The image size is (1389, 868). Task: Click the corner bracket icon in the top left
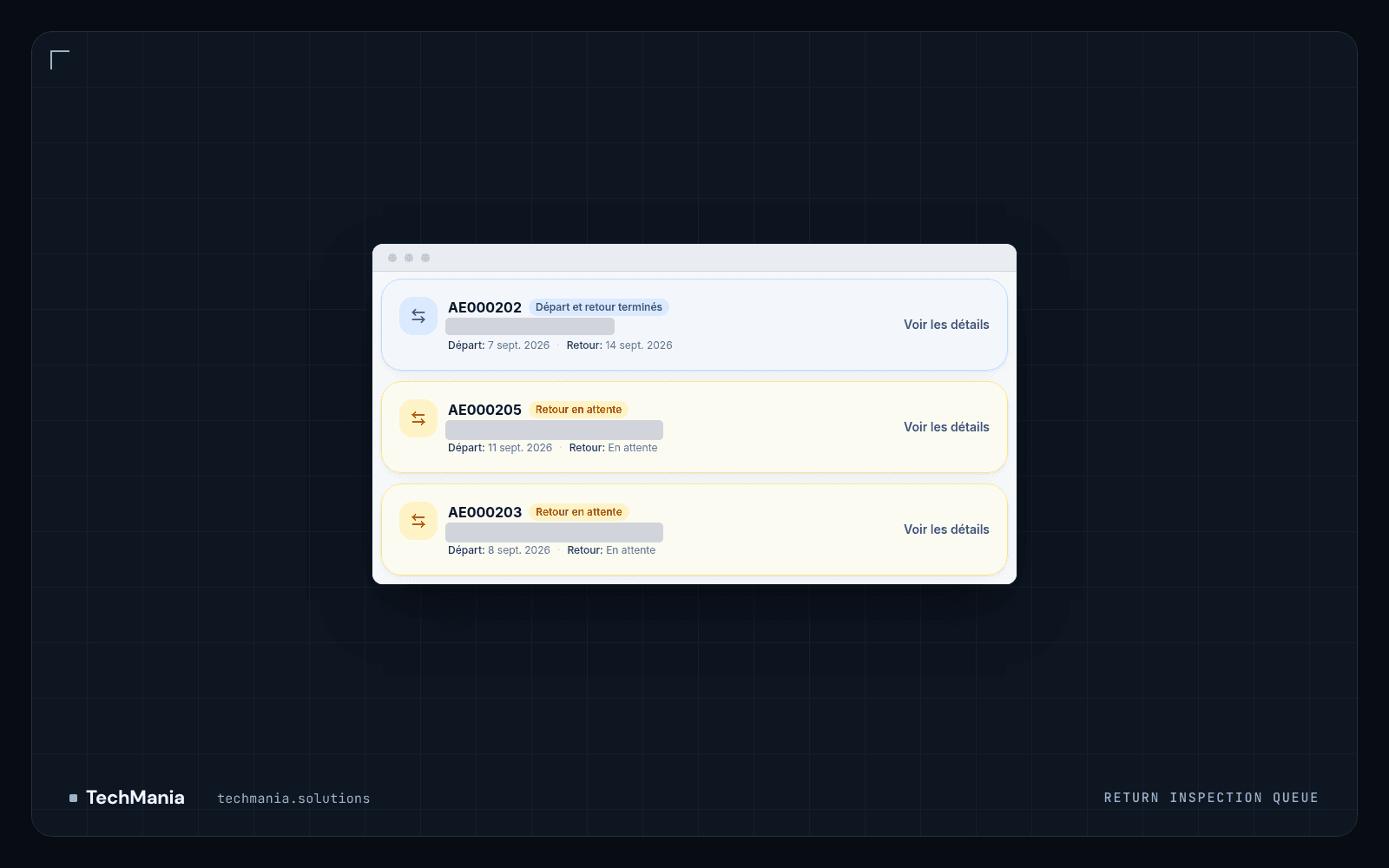60,60
